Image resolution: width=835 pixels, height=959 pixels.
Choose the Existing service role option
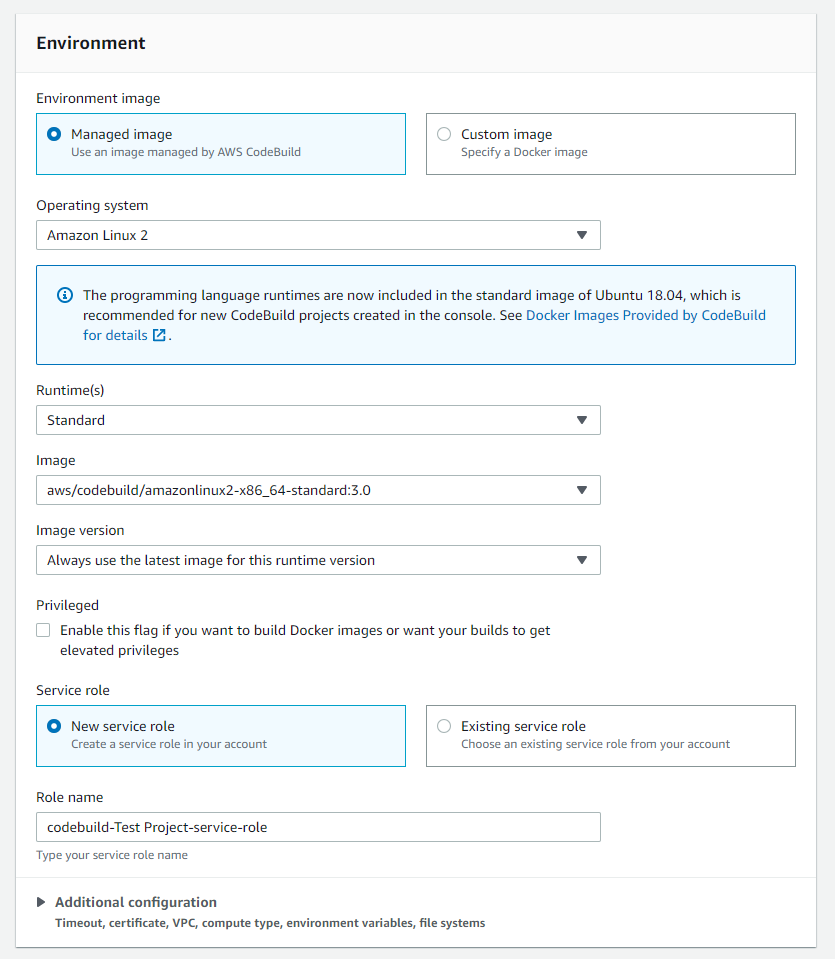(444, 726)
